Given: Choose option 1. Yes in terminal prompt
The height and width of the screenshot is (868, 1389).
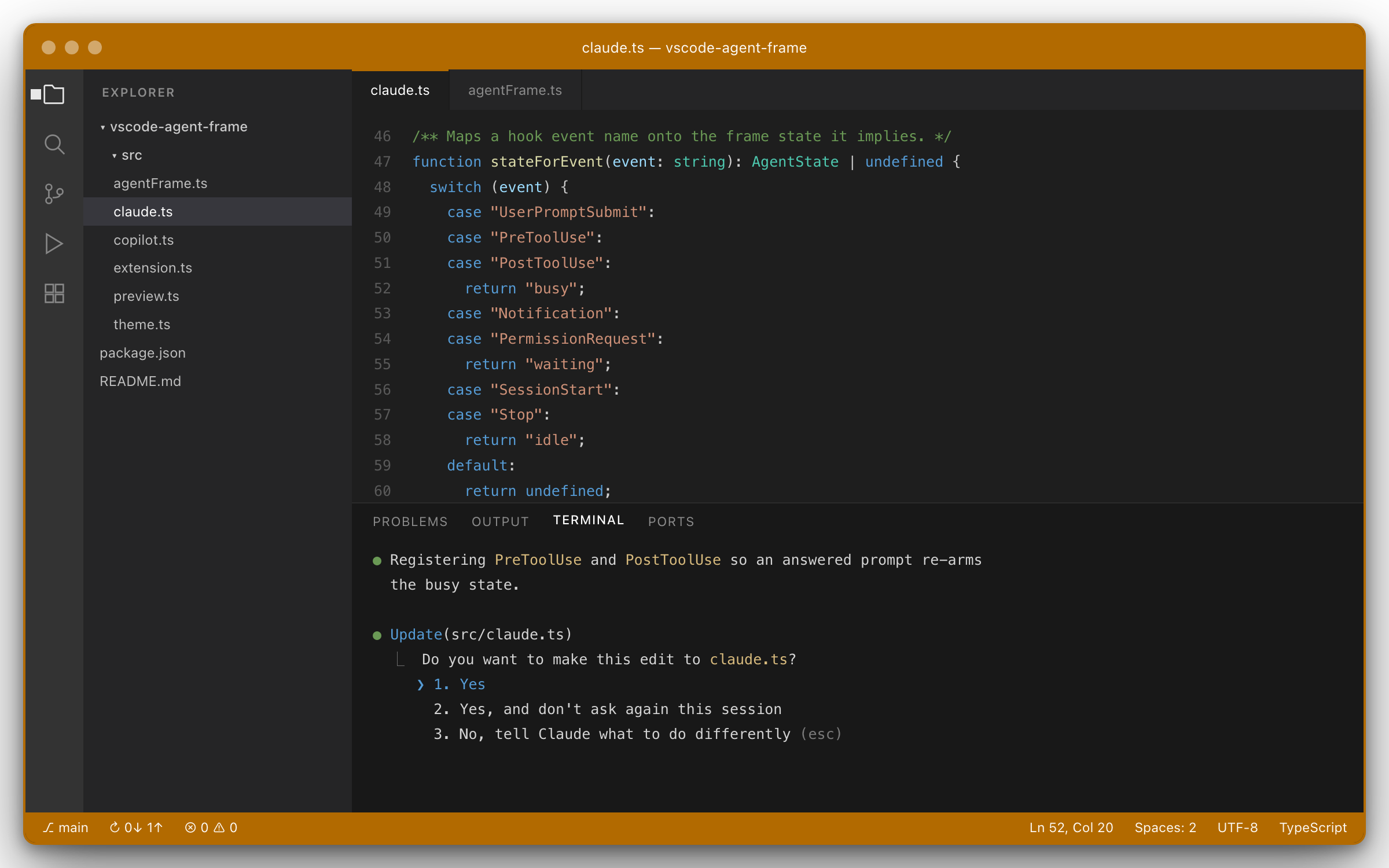Looking at the screenshot, I should pos(460,685).
